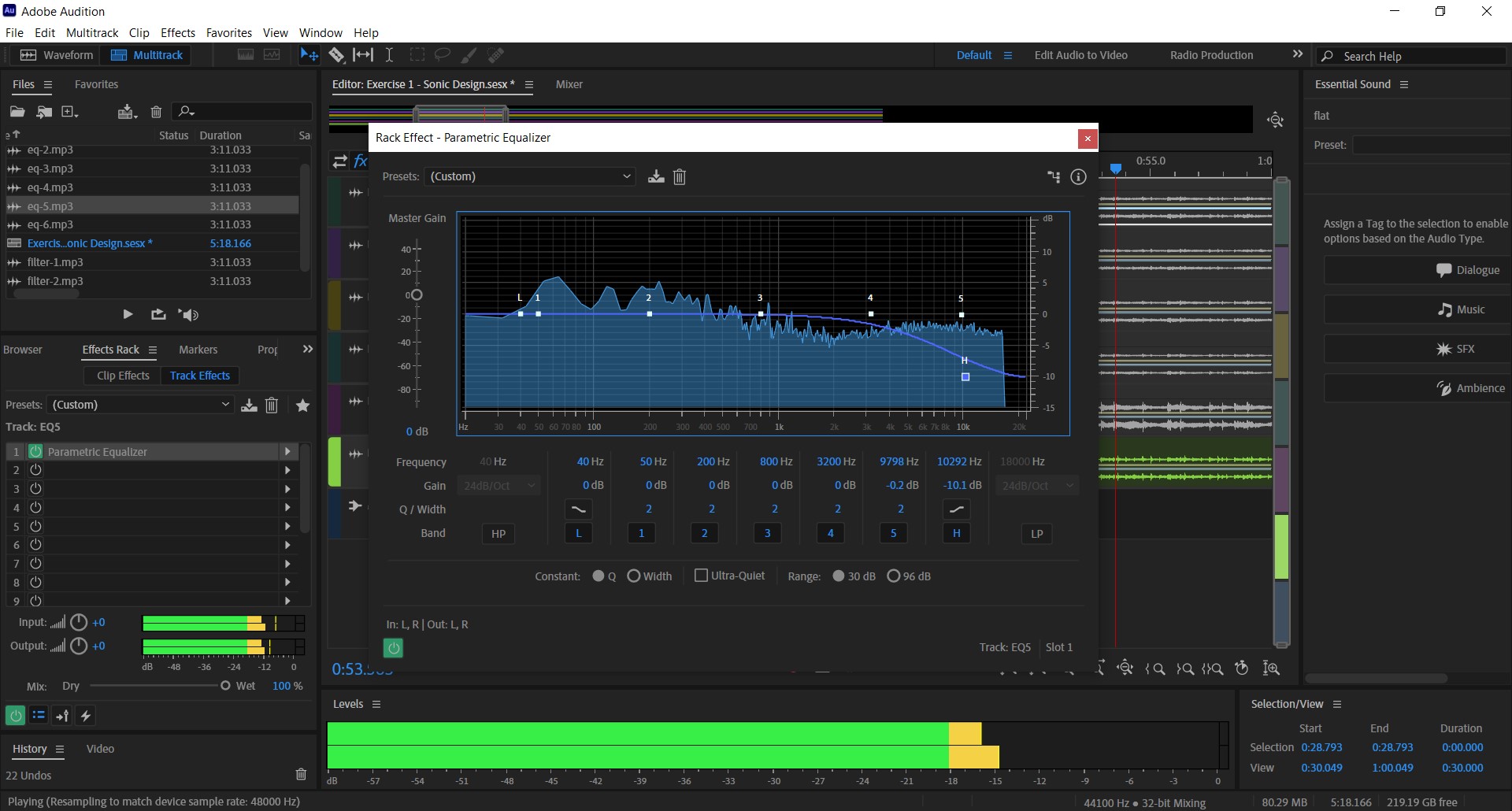The width and height of the screenshot is (1512, 811).
Task: Delete the Parametric Equalizer preset
Action: [x=680, y=176]
